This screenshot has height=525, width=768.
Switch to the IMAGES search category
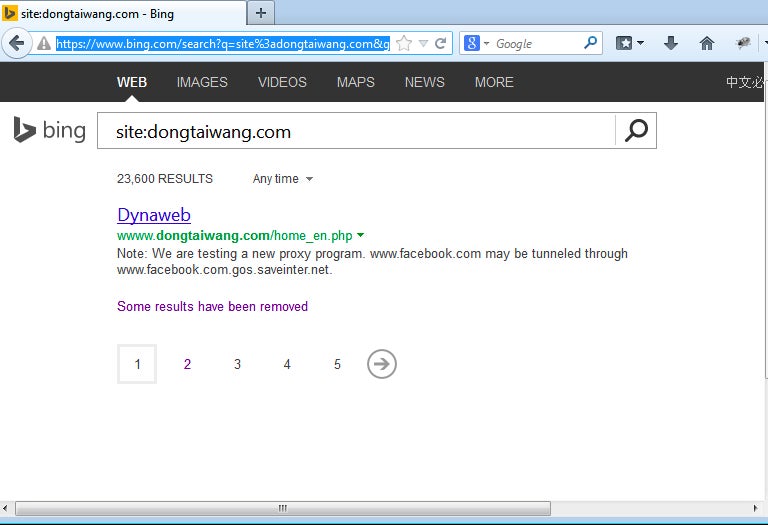202,82
